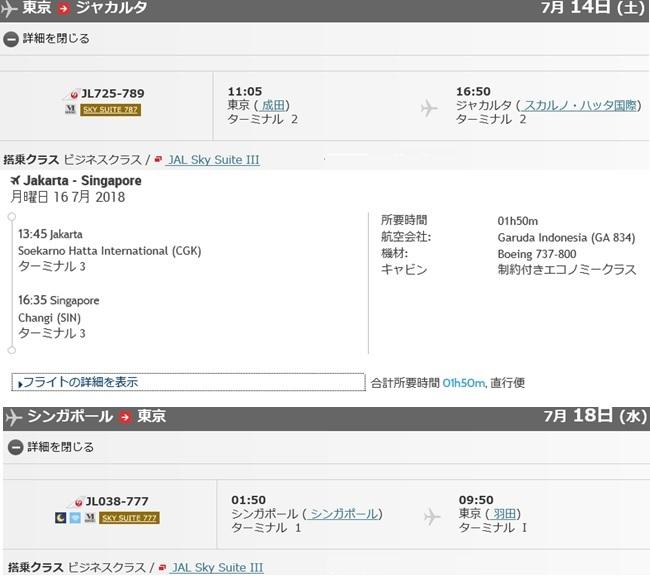
Task: Click the gray plane between 11:05 and 16:50
Action: tap(429, 108)
